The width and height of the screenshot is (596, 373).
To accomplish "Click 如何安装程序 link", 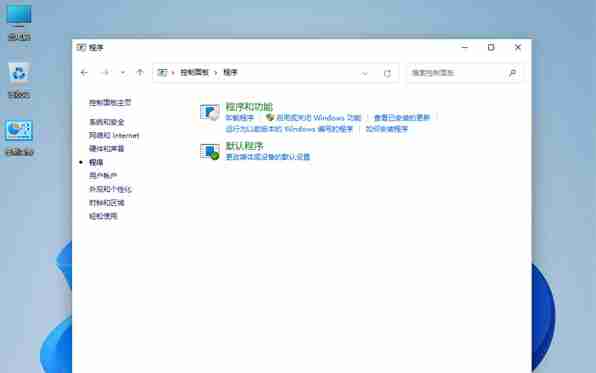I will coord(387,129).
